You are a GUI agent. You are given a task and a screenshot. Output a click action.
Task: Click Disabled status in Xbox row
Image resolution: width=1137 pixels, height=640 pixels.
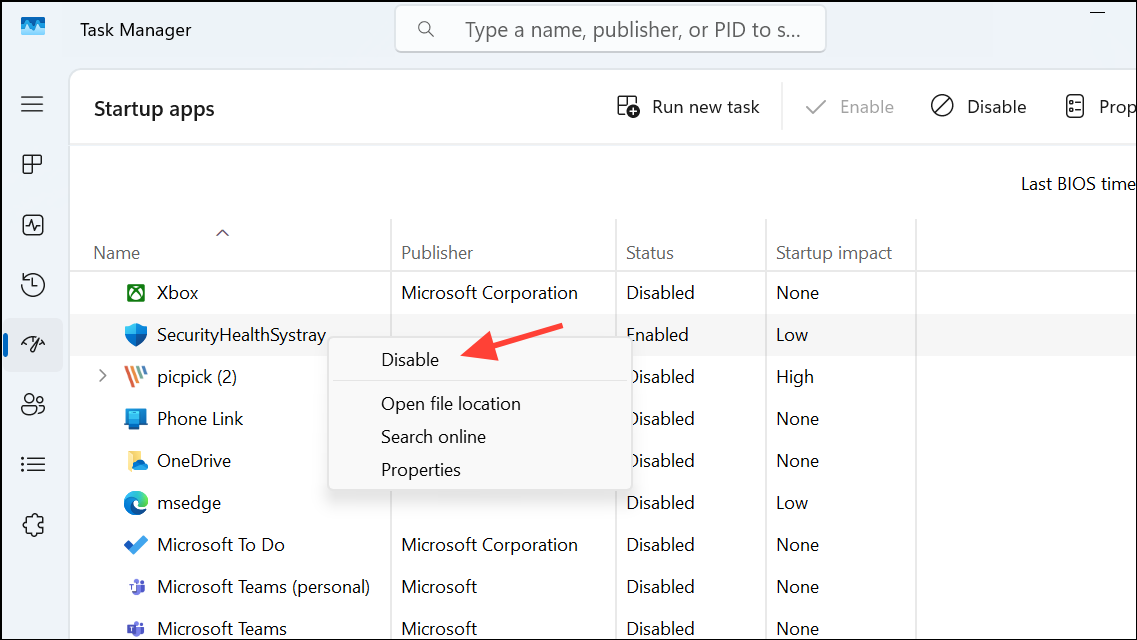point(660,293)
